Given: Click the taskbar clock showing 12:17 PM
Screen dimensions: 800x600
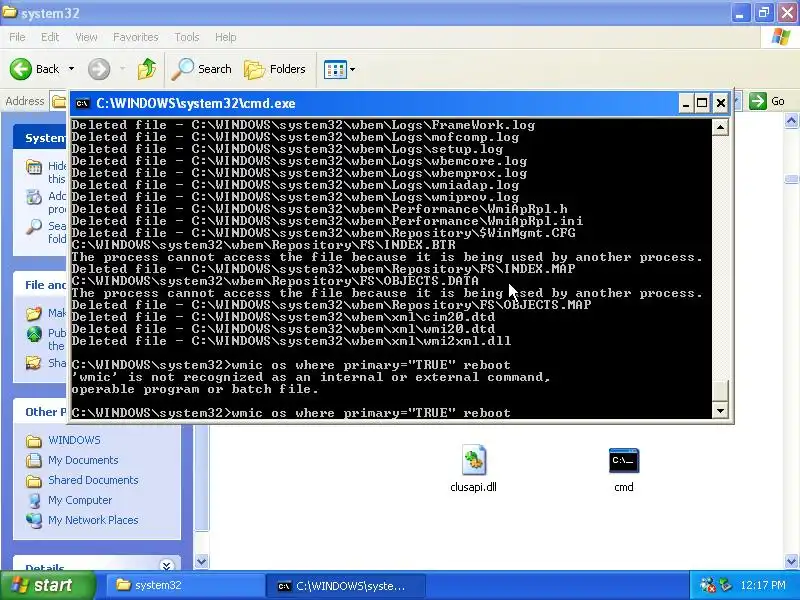Looking at the screenshot, I should pyautogui.click(x=763, y=585).
